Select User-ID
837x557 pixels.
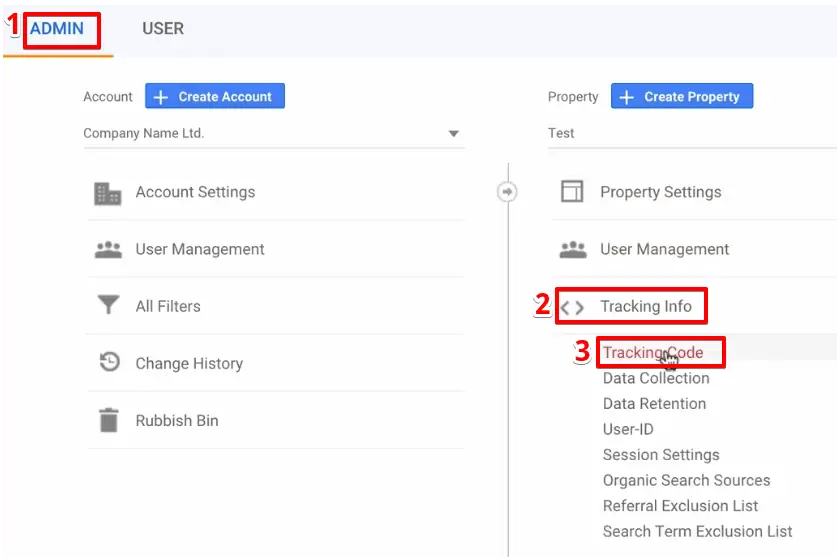(628, 429)
